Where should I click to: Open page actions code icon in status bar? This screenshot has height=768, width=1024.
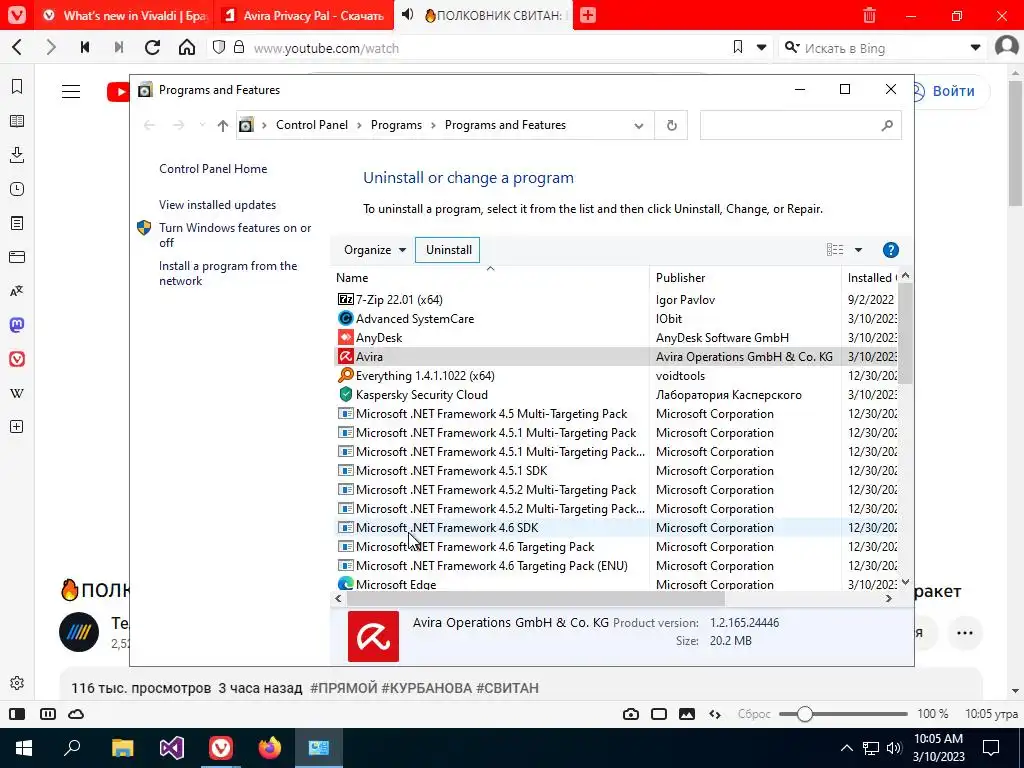click(x=715, y=714)
